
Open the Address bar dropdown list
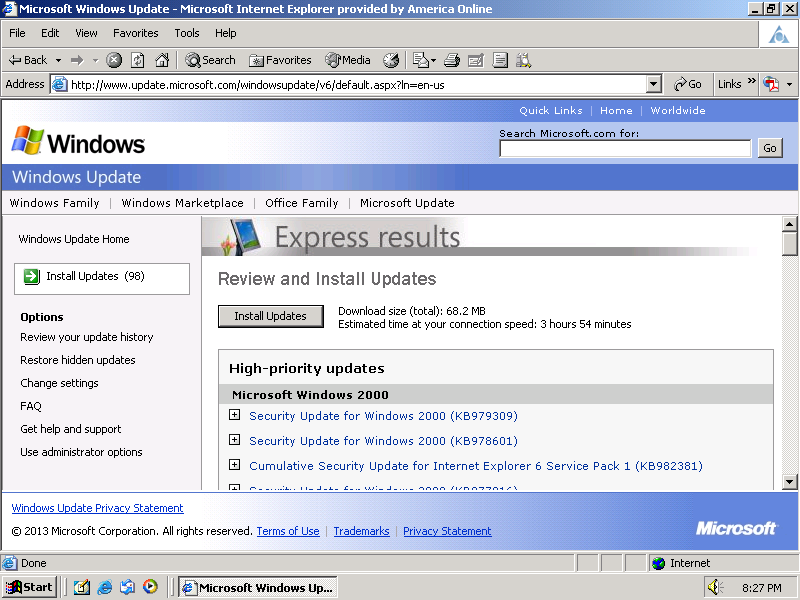(x=654, y=84)
